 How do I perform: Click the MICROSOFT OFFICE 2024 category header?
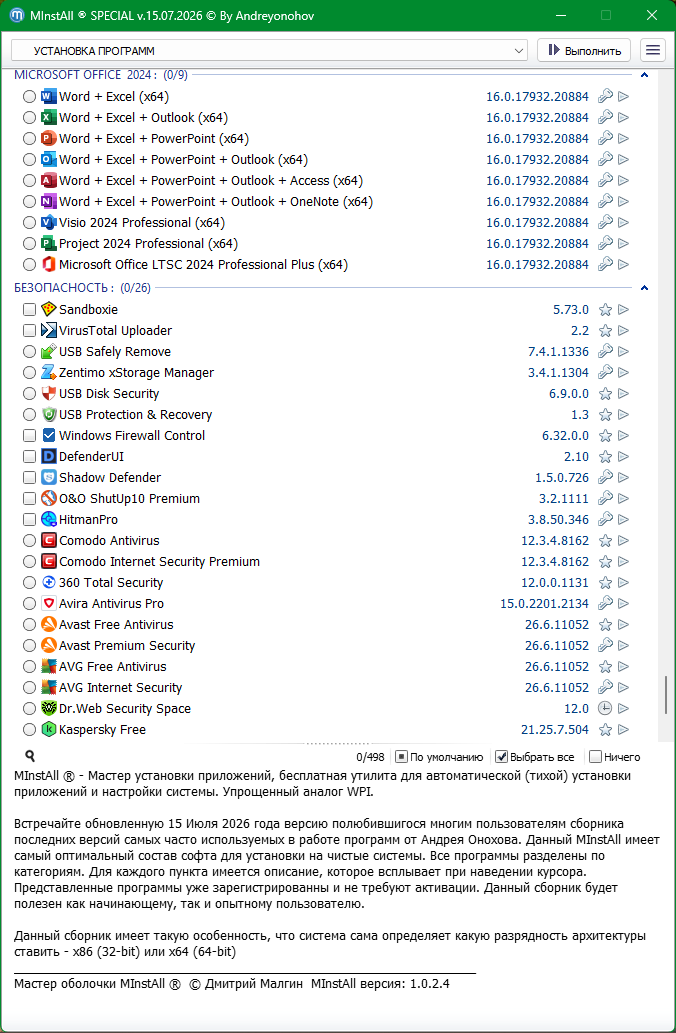[101, 75]
